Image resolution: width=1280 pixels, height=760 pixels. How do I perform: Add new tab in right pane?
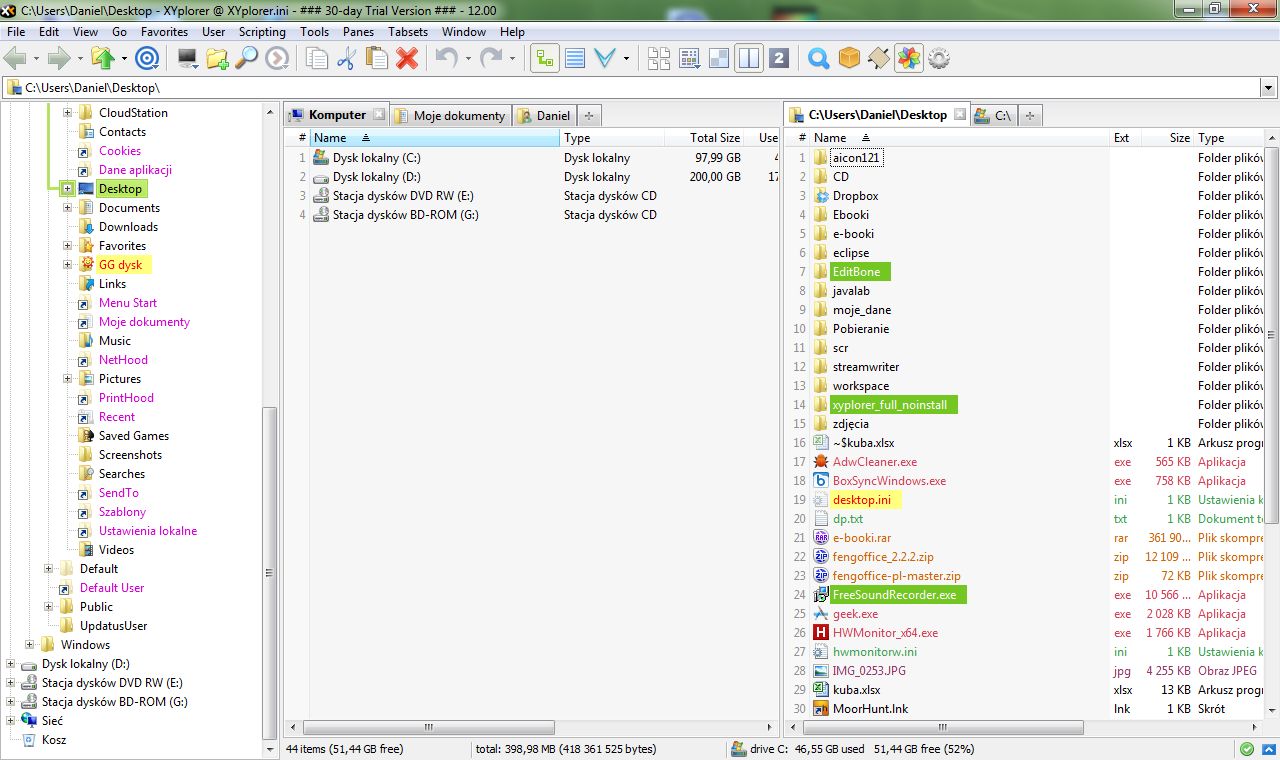tap(1031, 116)
